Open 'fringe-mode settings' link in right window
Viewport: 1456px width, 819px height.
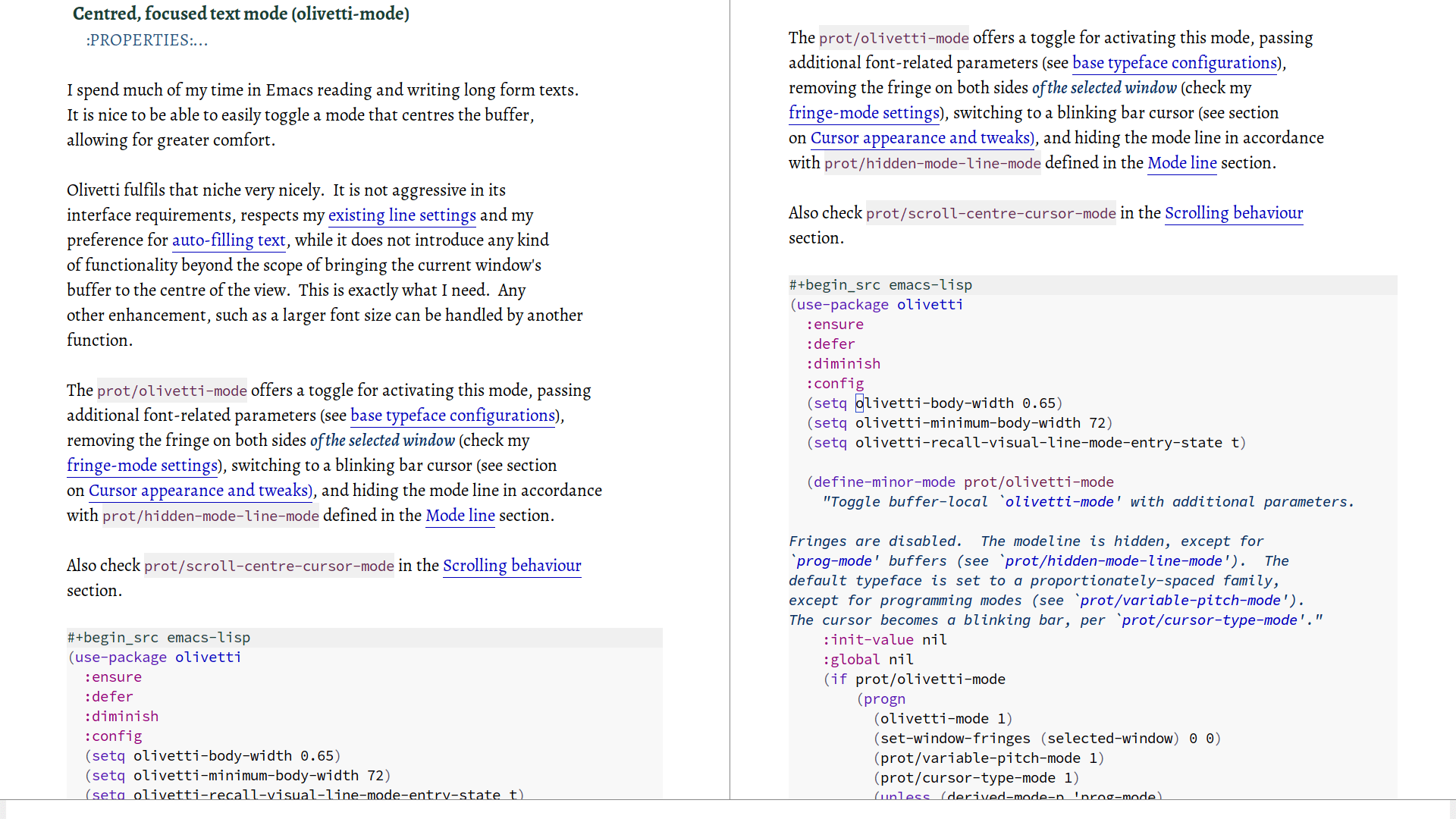click(x=864, y=113)
